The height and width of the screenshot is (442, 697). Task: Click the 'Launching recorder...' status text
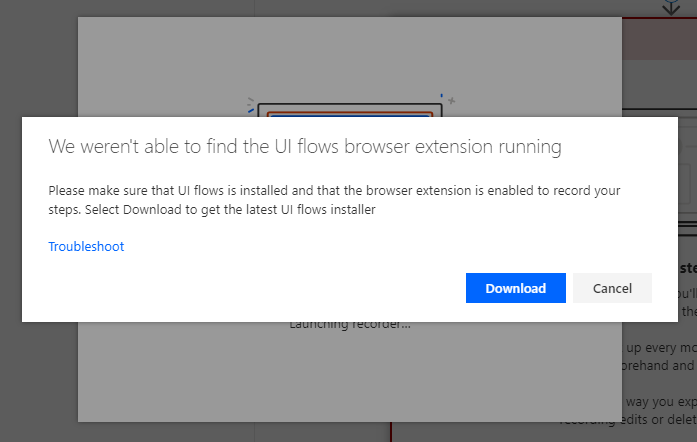350,325
